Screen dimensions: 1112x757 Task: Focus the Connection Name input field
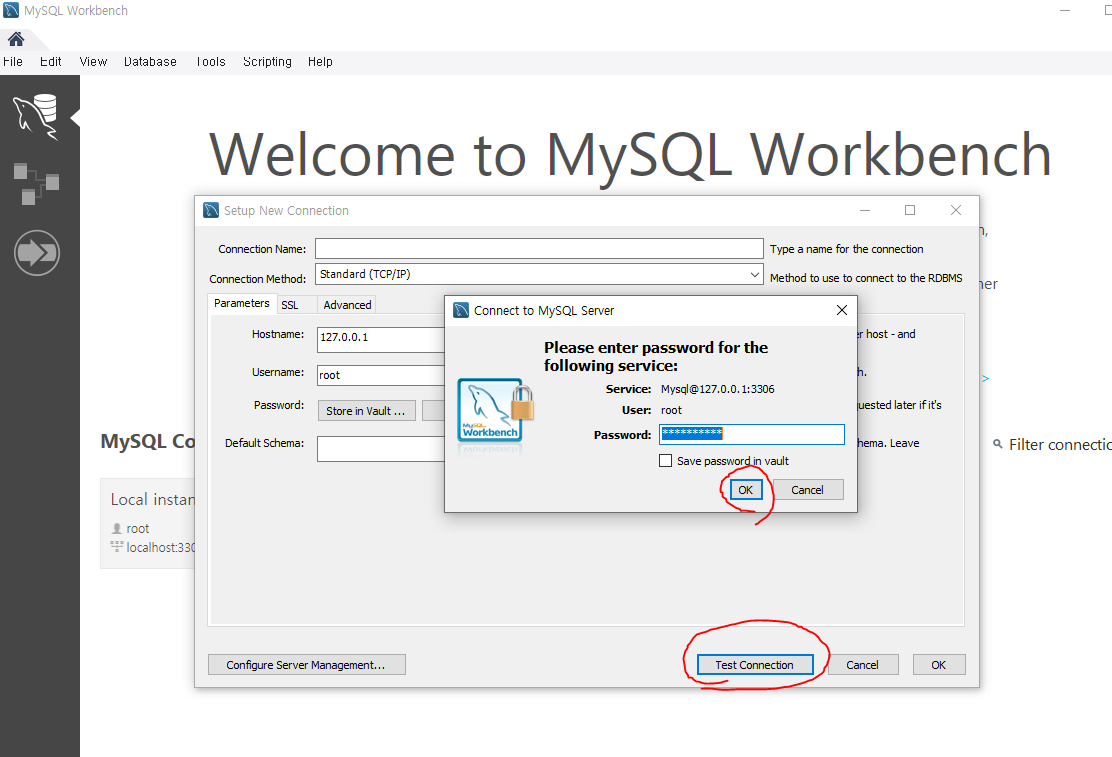coord(539,248)
